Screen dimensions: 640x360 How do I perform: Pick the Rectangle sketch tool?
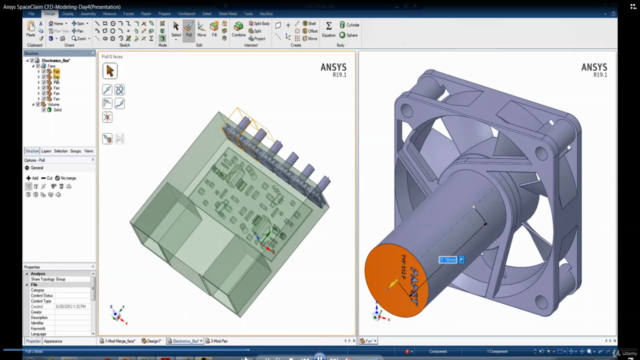(x=105, y=24)
